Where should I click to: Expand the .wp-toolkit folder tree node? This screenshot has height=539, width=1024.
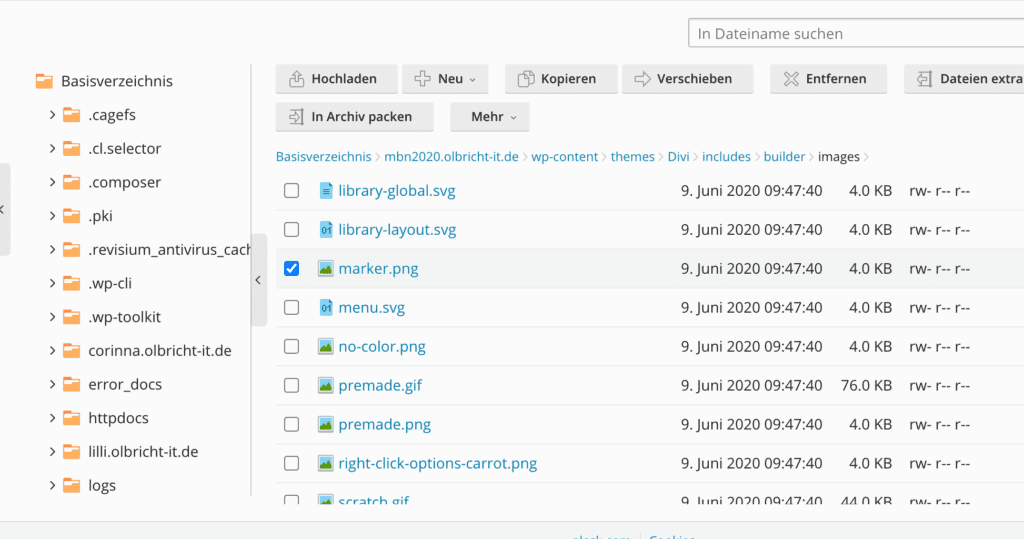pyautogui.click(x=52, y=317)
